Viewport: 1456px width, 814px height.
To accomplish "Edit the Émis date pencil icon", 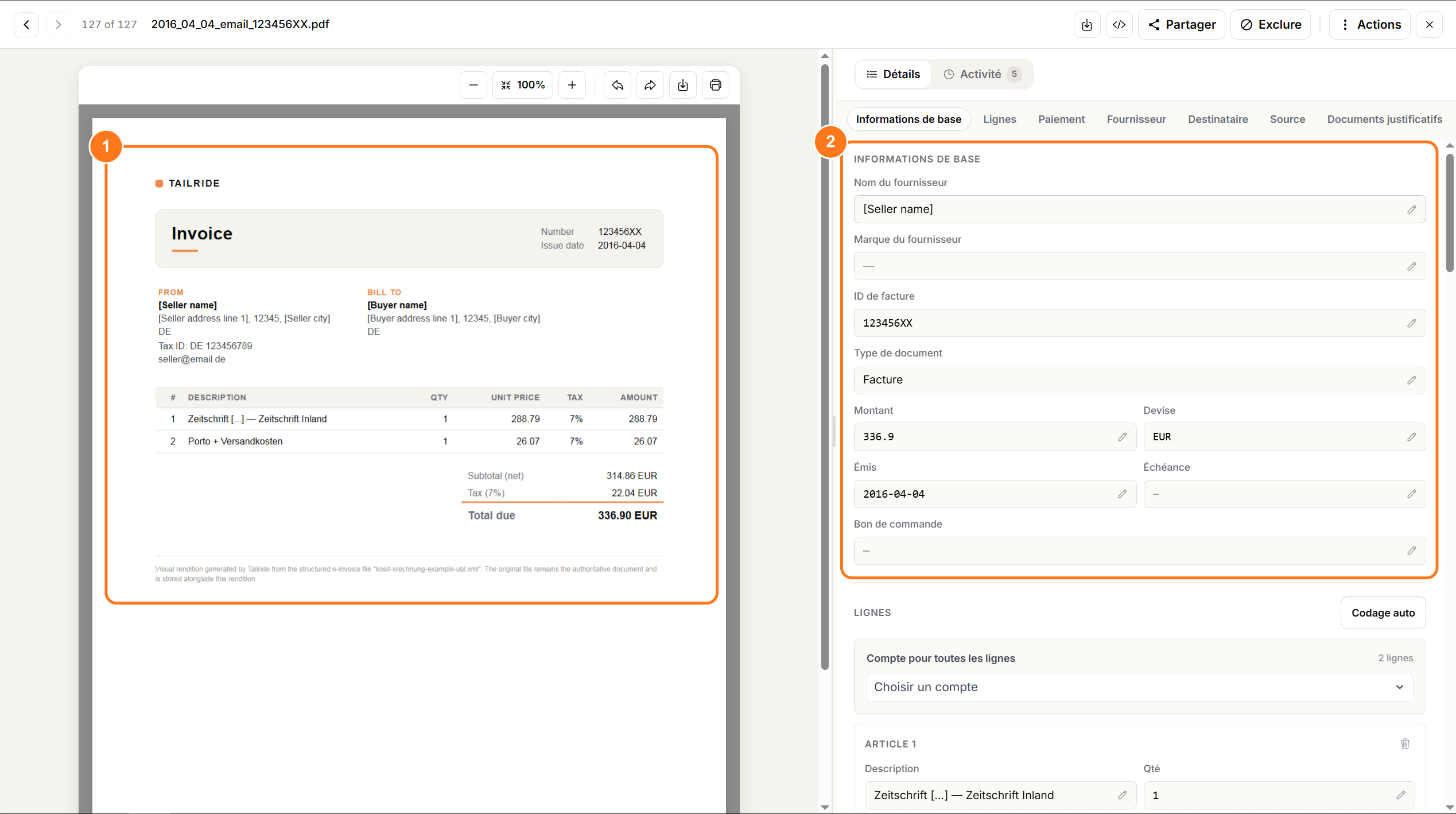I will [x=1123, y=494].
